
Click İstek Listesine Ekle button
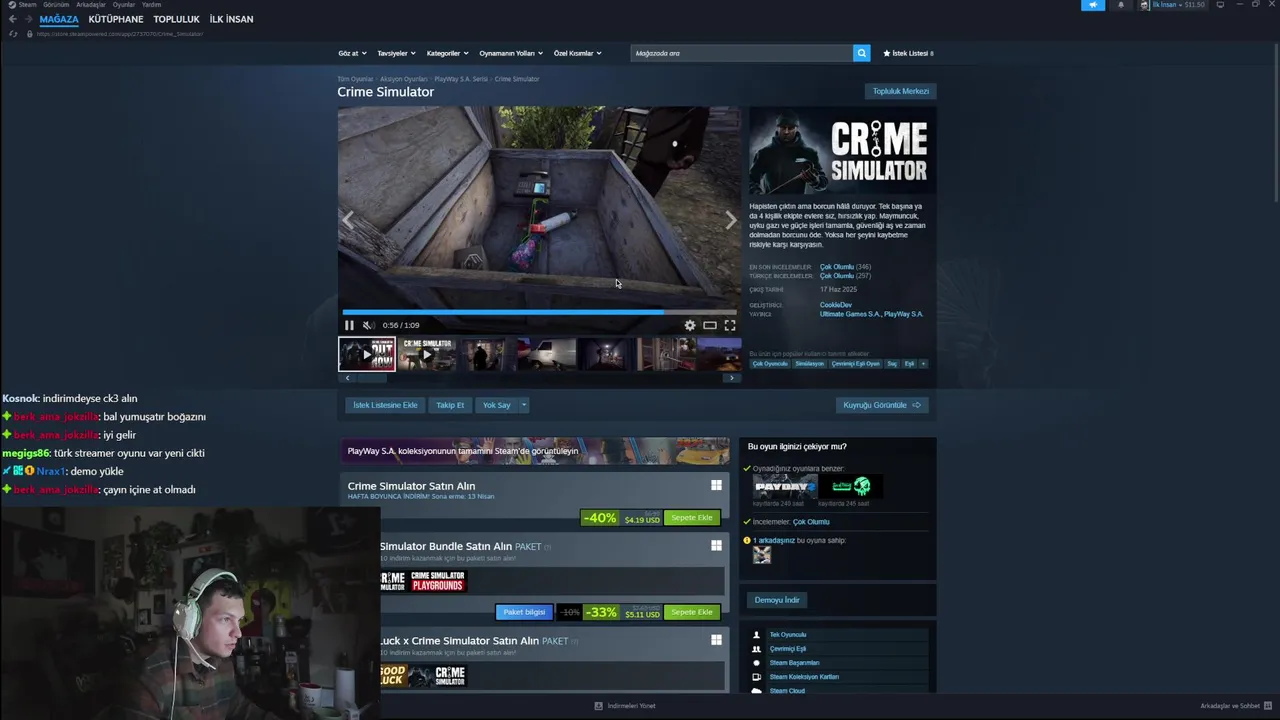tap(385, 405)
